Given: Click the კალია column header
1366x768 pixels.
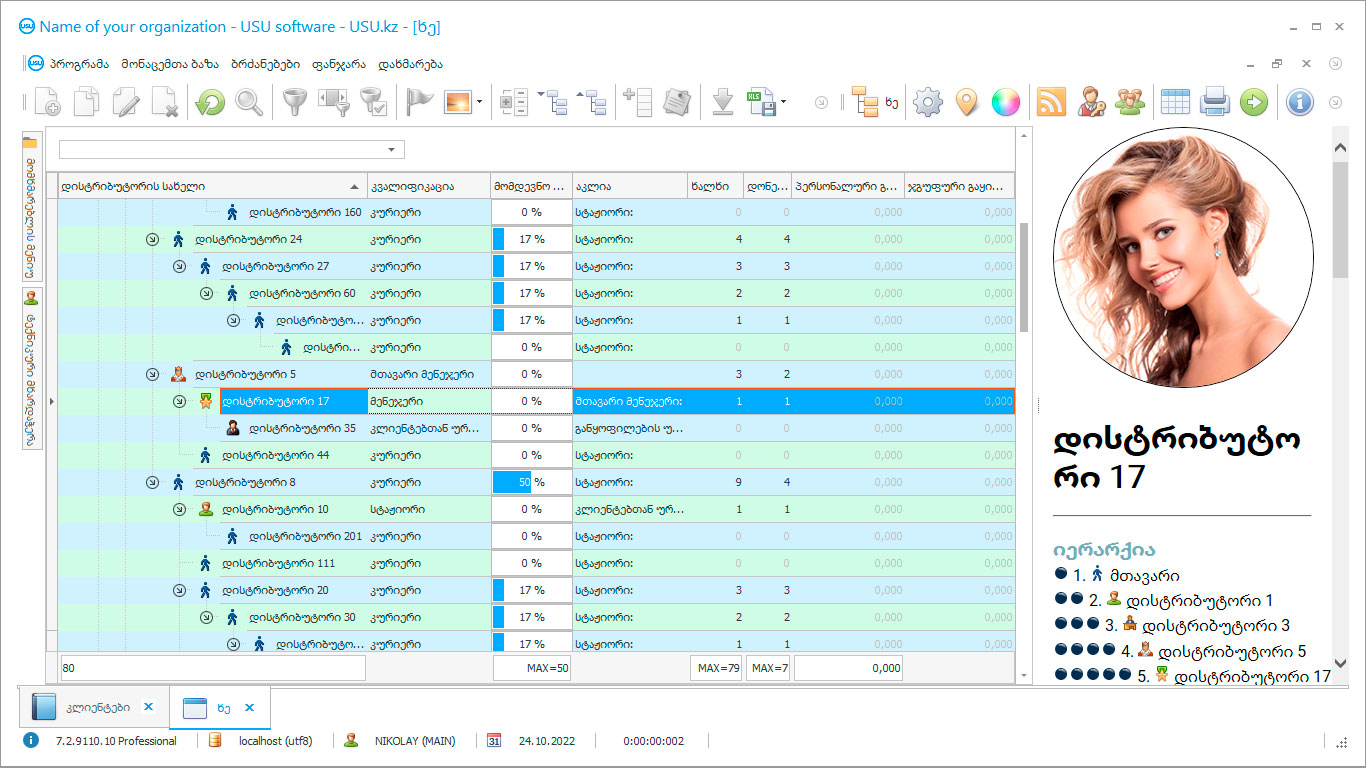Looking at the screenshot, I should point(629,186).
